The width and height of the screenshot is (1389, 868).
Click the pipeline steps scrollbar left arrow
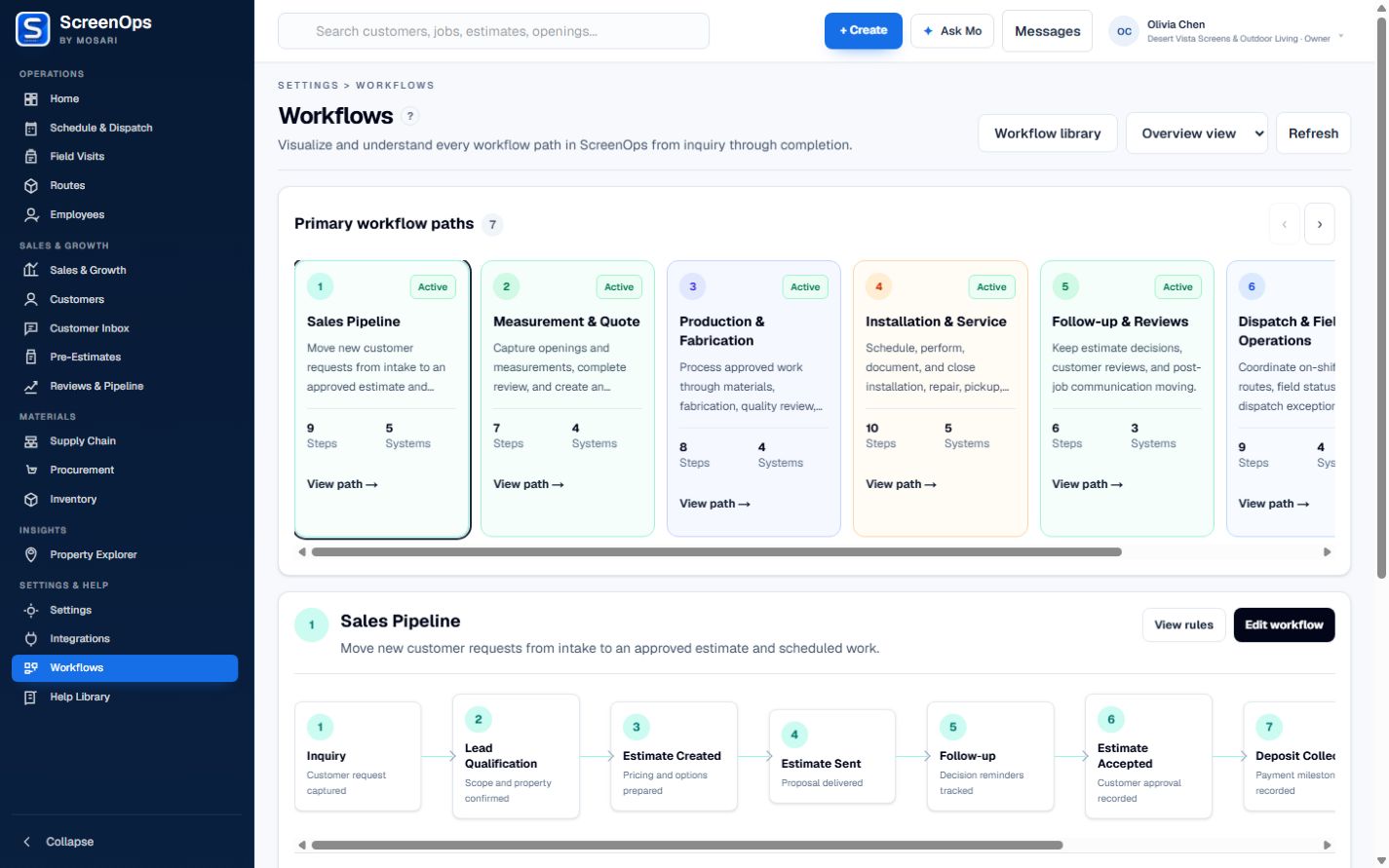[302, 846]
